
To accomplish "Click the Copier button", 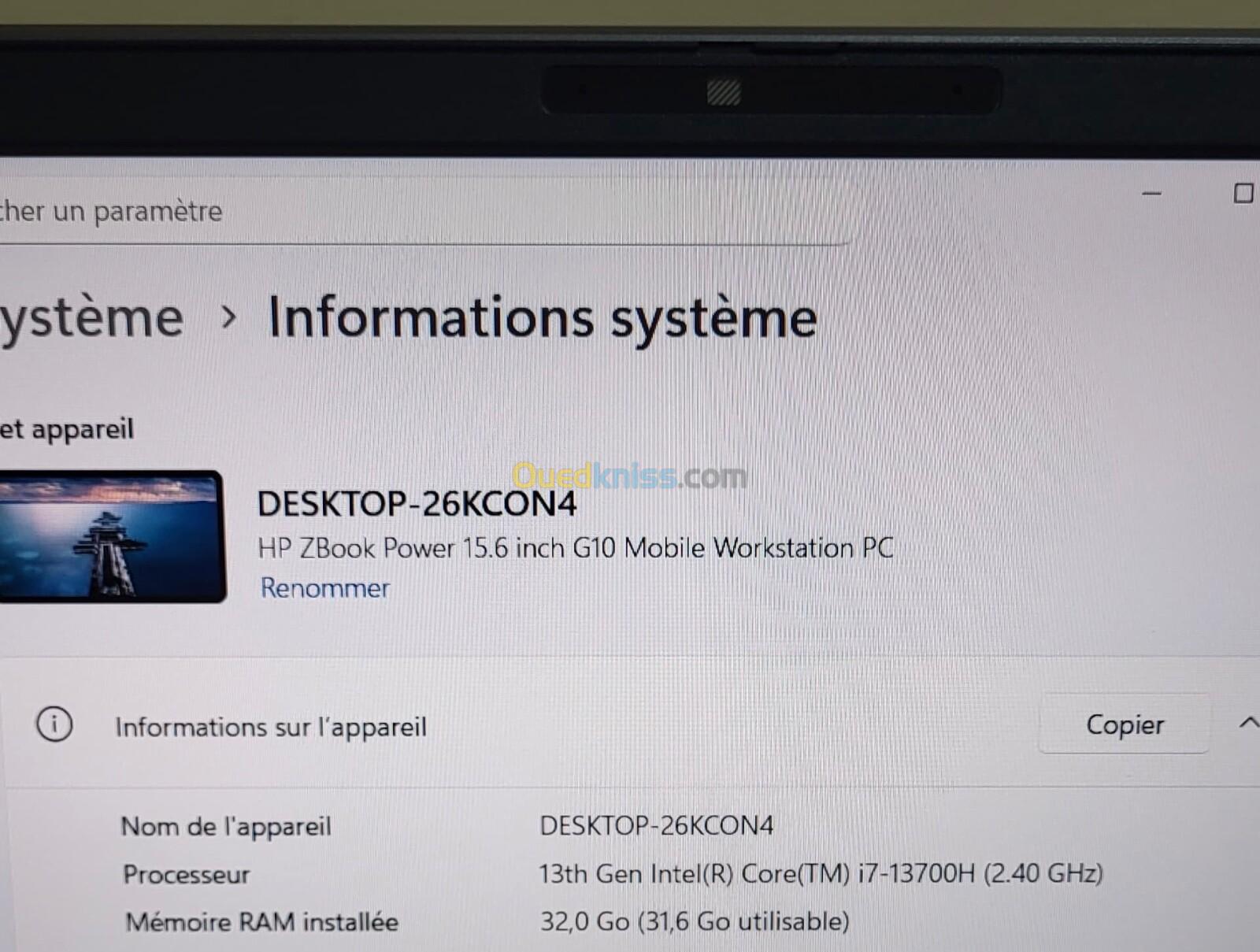I will pyautogui.click(x=1124, y=724).
